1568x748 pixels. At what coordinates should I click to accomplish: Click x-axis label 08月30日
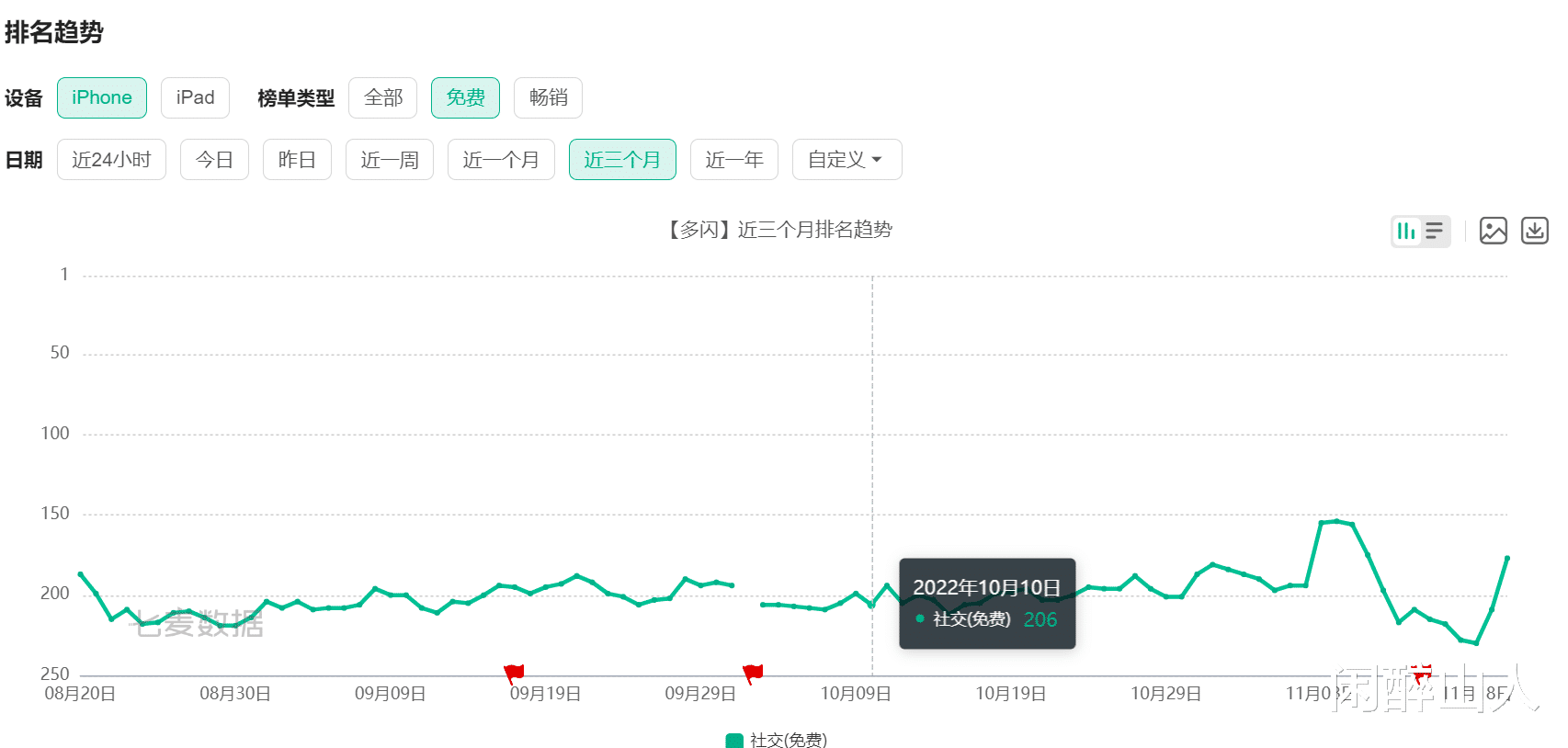235,694
